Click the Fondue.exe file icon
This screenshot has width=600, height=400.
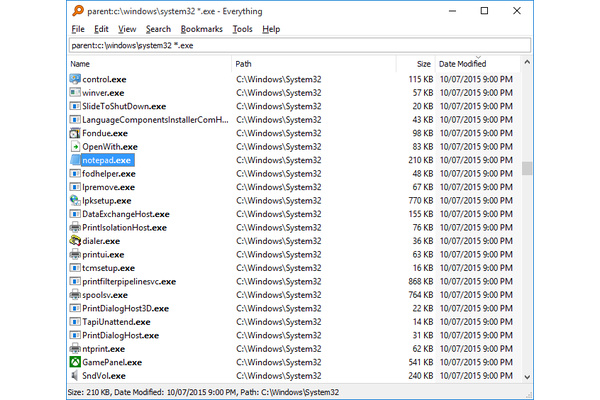75,133
